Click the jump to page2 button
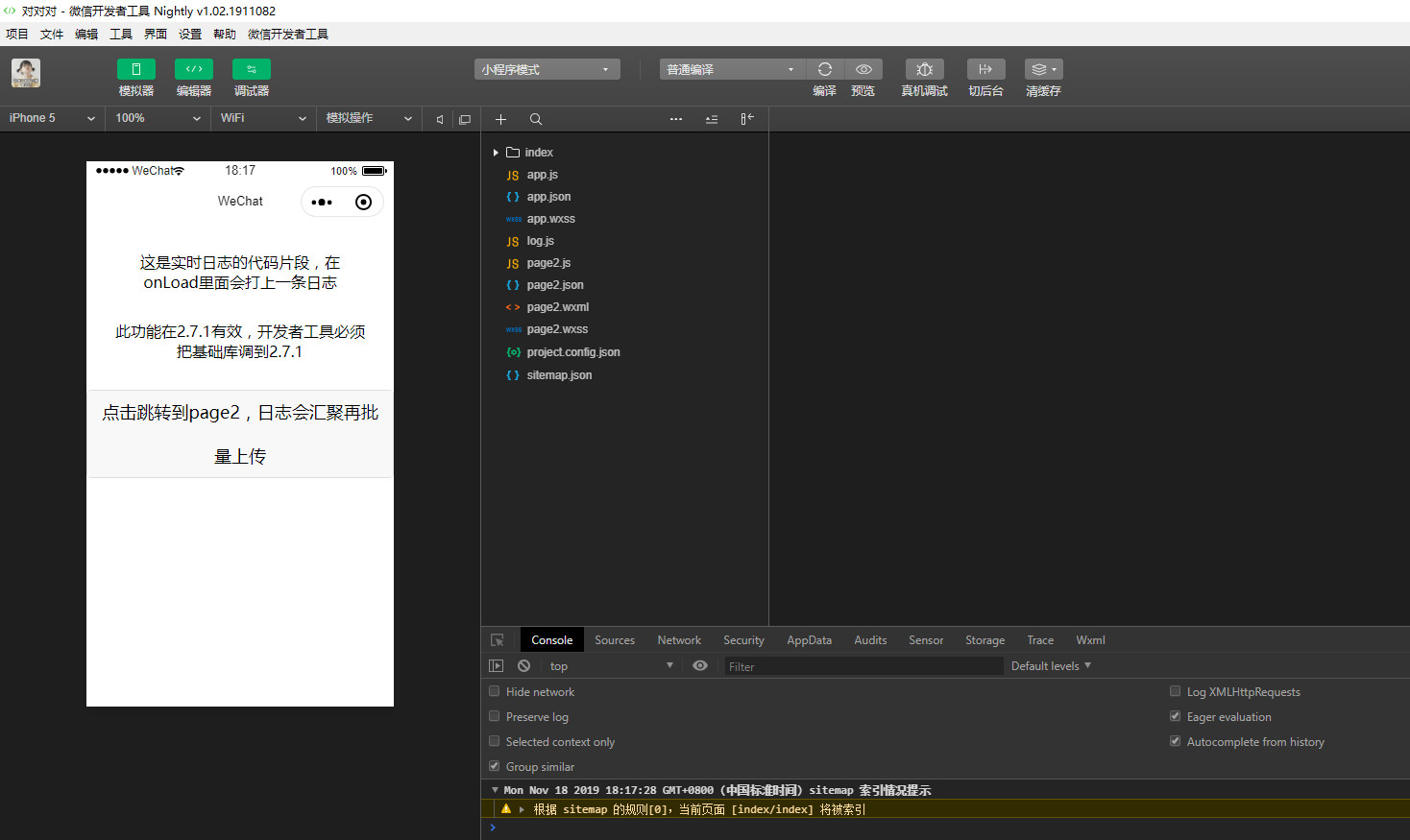This screenshot has width=1410, height=840. [240, 434]
